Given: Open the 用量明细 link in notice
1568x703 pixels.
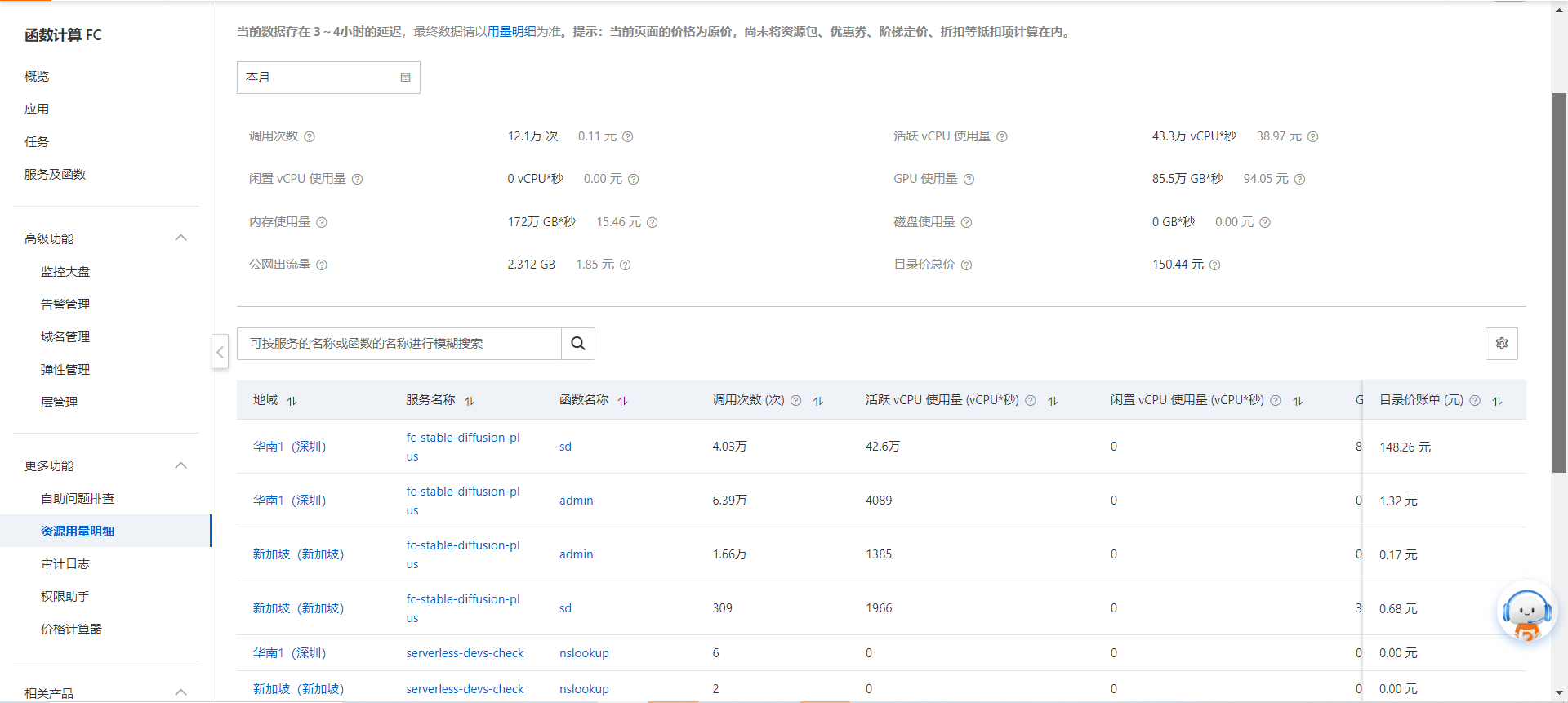Looking at the screenshot, I should (x=511, y=32).
